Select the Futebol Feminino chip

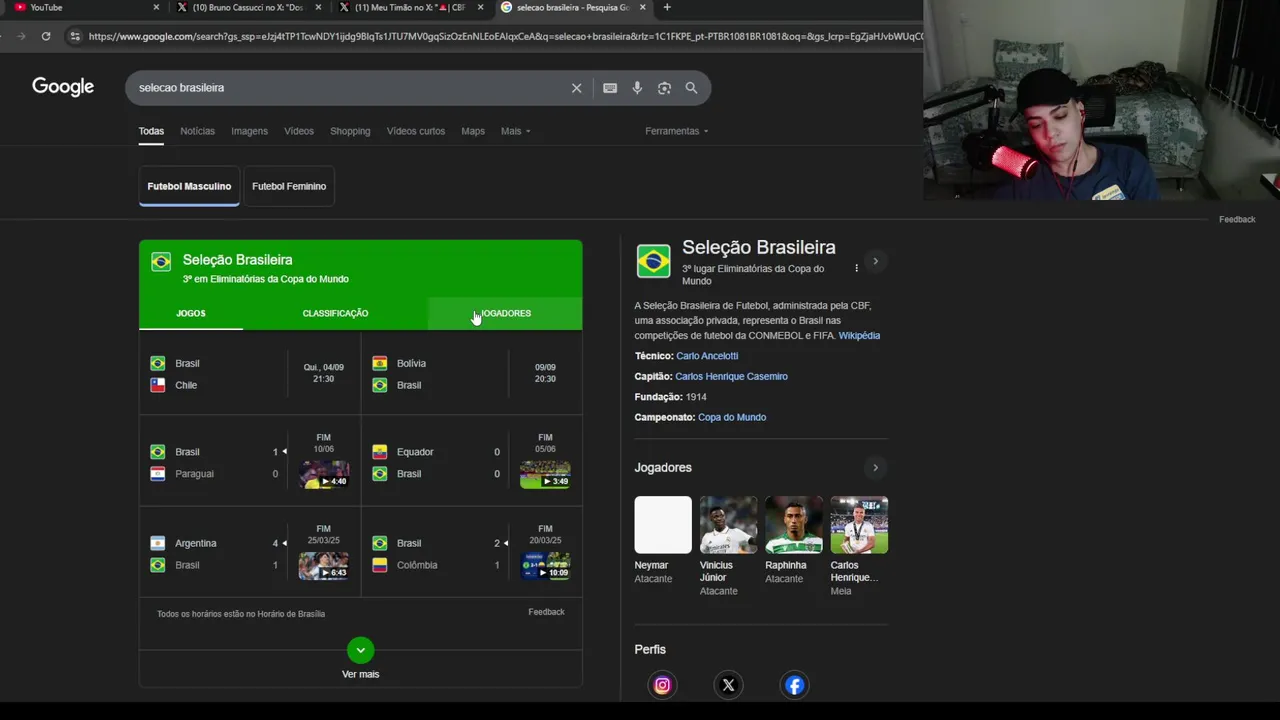pyautogui.click(x=289, y=186)
